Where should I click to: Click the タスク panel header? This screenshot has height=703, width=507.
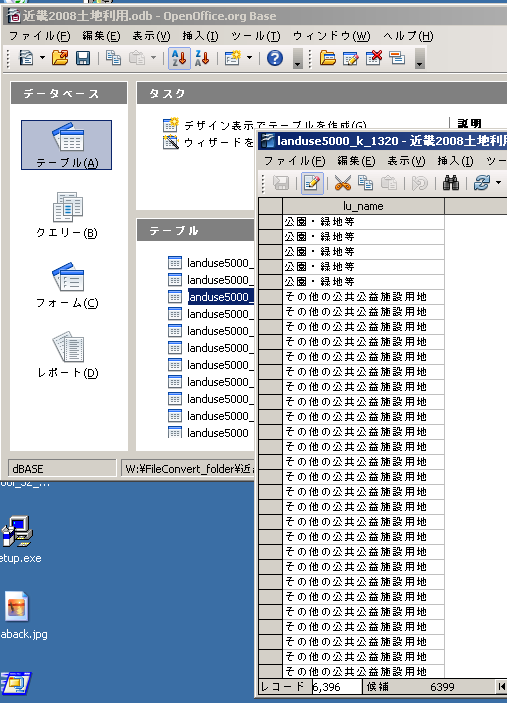(x=322, y=93)
